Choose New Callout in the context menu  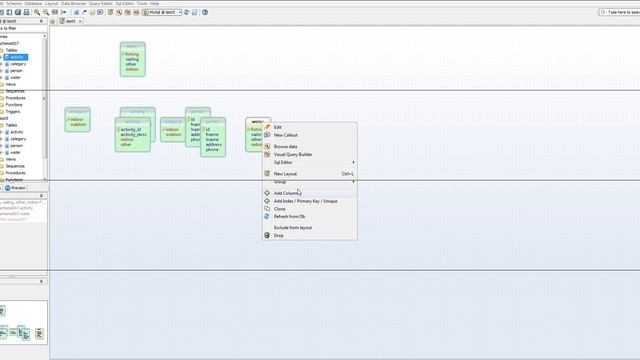click(x=310, y=135)
